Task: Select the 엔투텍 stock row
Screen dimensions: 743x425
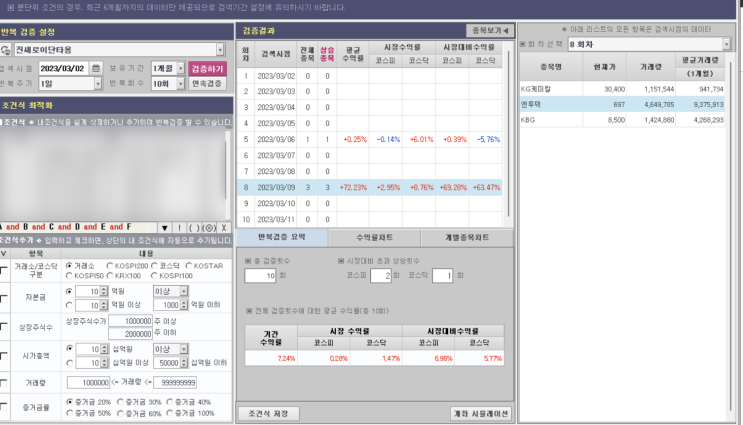Action: point(622,104)
